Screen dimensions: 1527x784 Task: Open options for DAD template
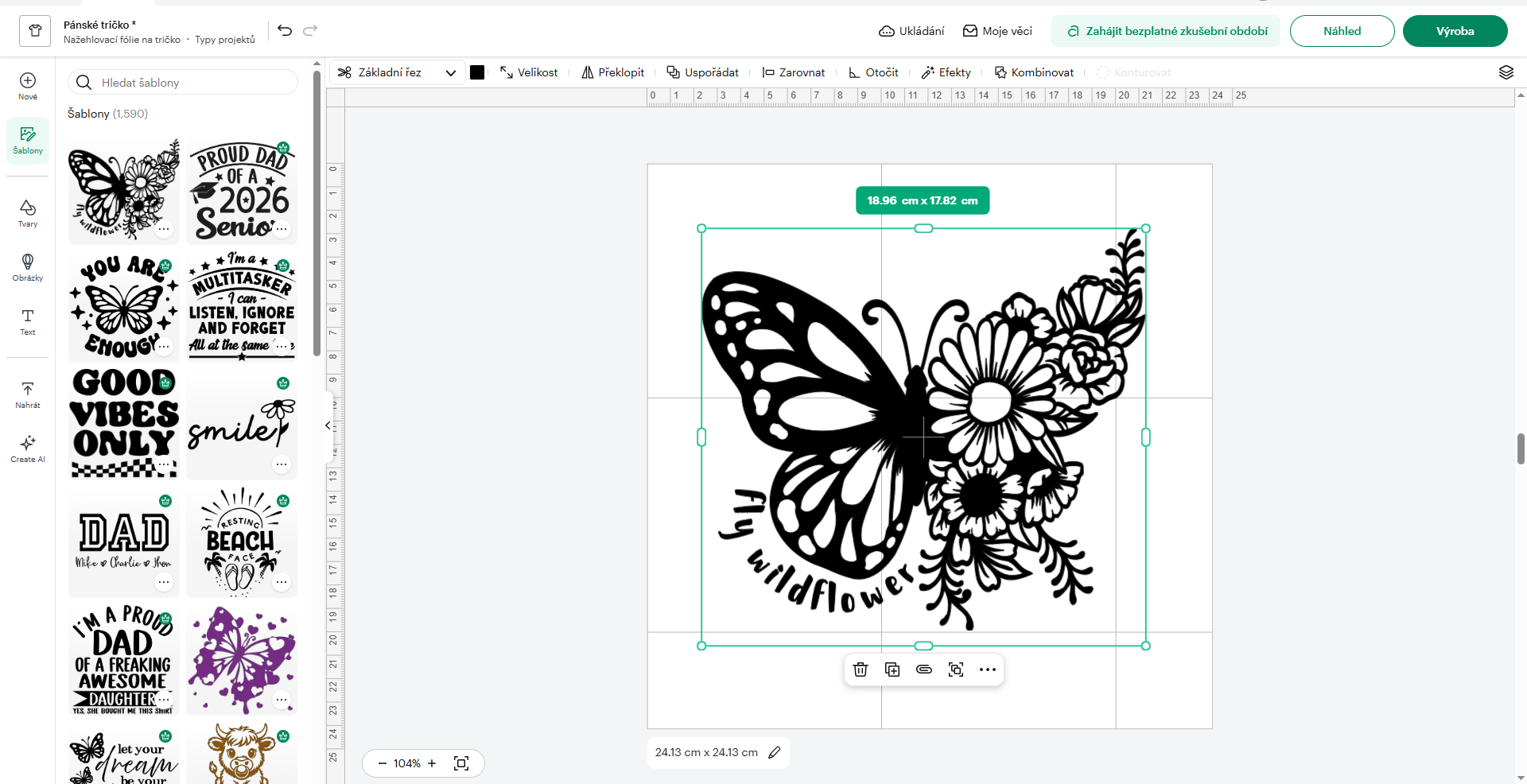[x=164, y=582]
